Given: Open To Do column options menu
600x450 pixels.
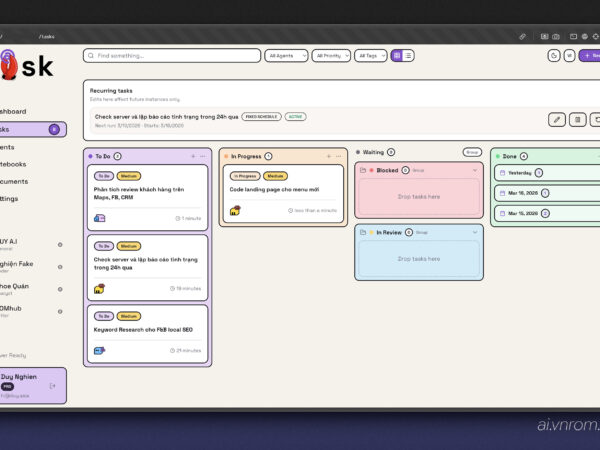Looking at the screenshot, I should click(x=204, y=156).
